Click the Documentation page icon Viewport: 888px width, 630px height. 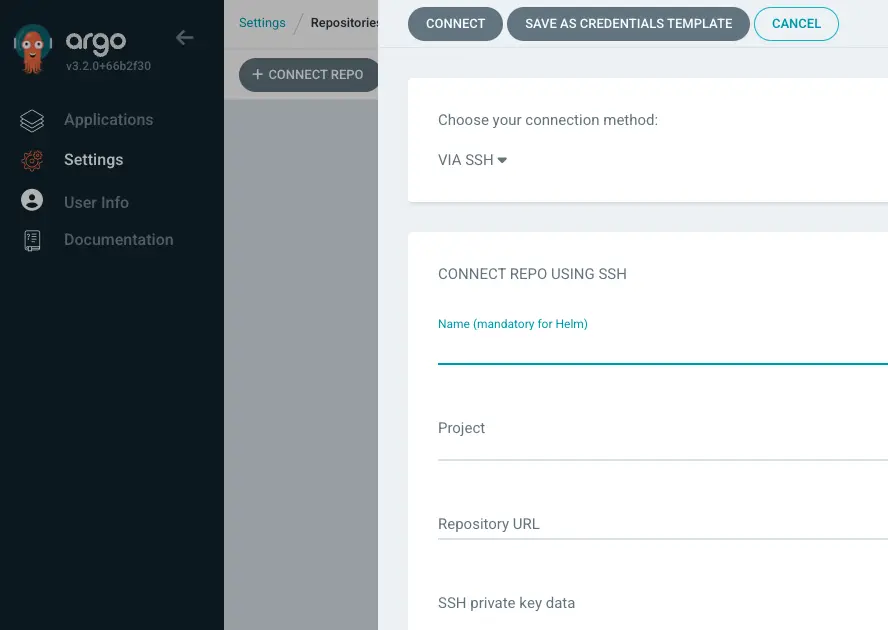(31, 240)
